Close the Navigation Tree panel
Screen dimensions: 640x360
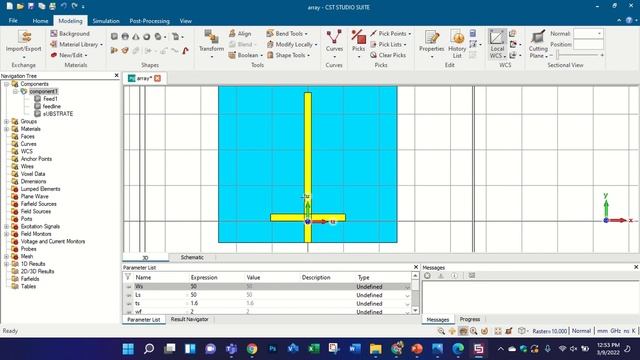116,76
